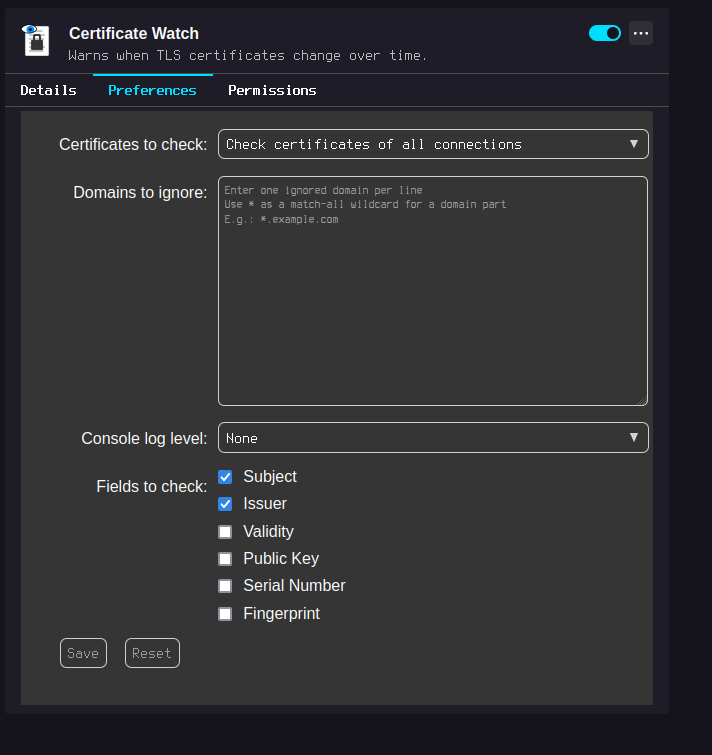Click the textarea resize handle corner
The width and height of the screenshot is (712, 755).
(x=642, y=400)
